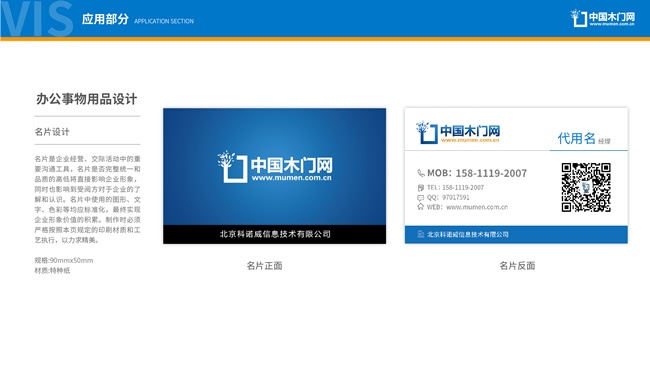The height and width of the screenshot is (365, 650).
Task: Click the WEB: www.mumen.com.cn address on the white card
Action: 467,207
